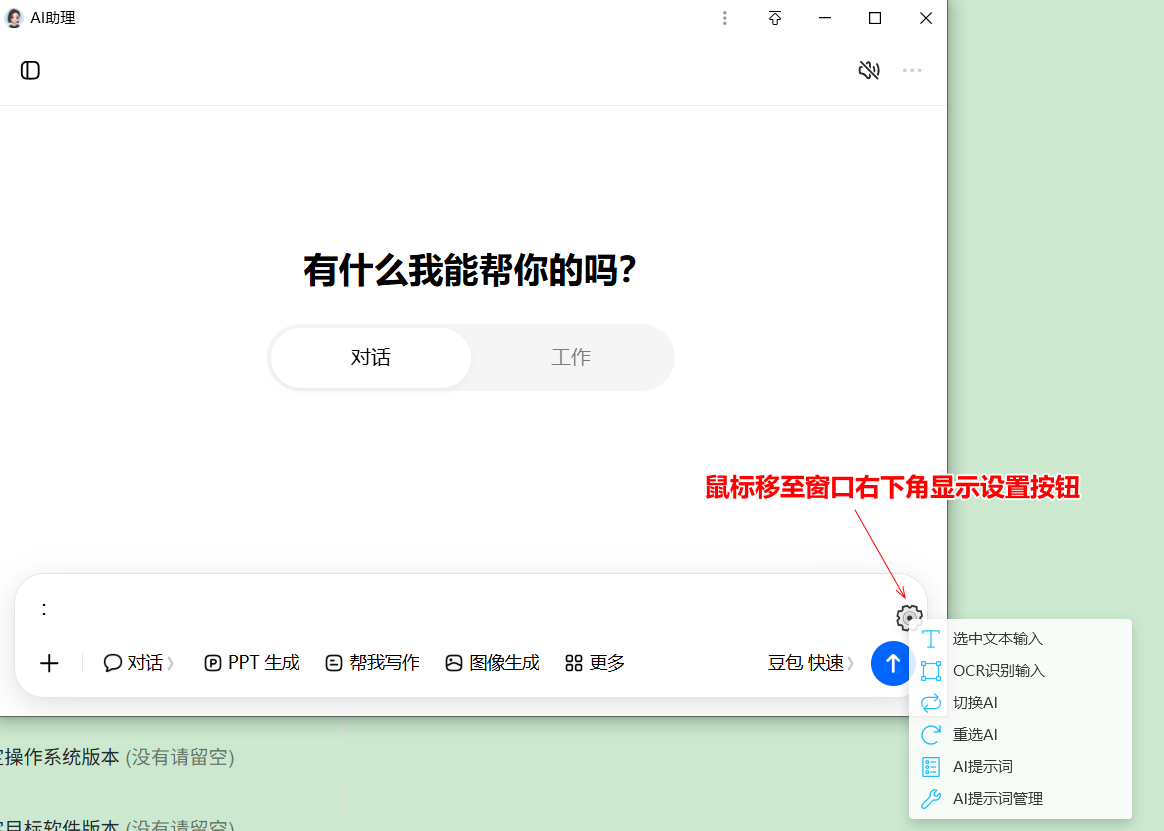Open the vertical dots title bar menu
The height and width of the screenshot is (831, 1164).
(725, 18)
